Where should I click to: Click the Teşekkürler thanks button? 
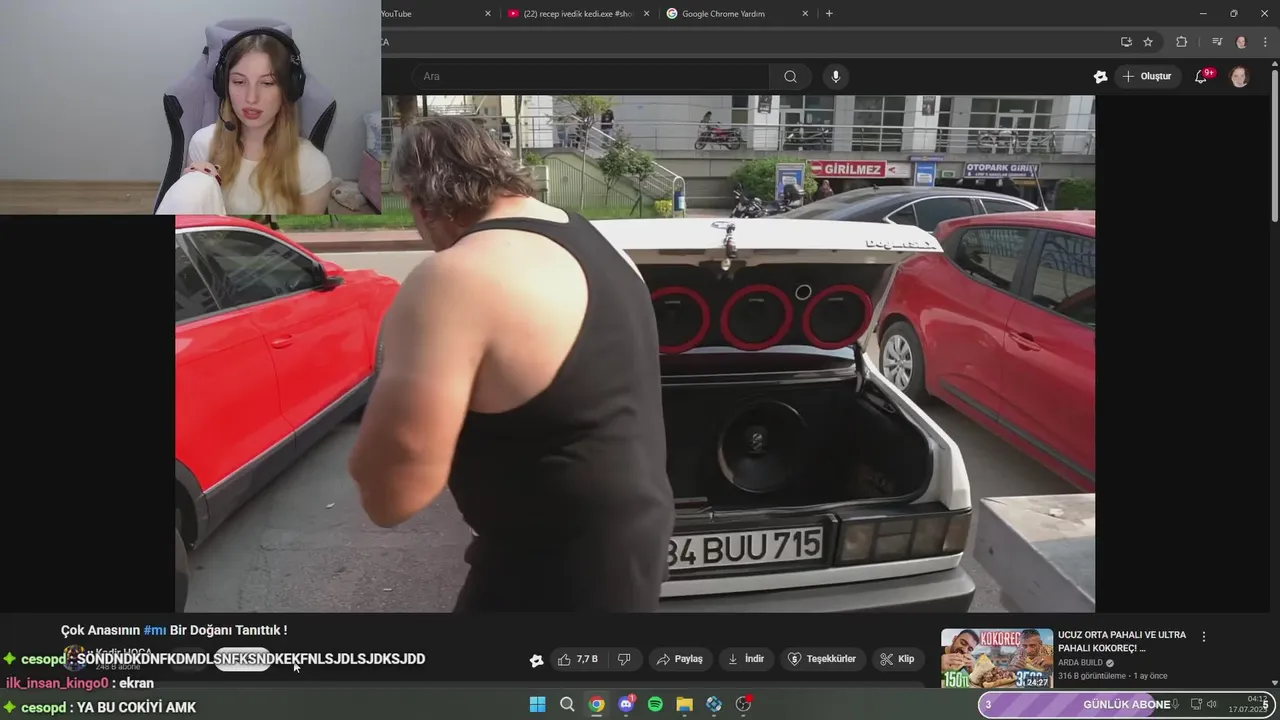[x=822, y=659]
